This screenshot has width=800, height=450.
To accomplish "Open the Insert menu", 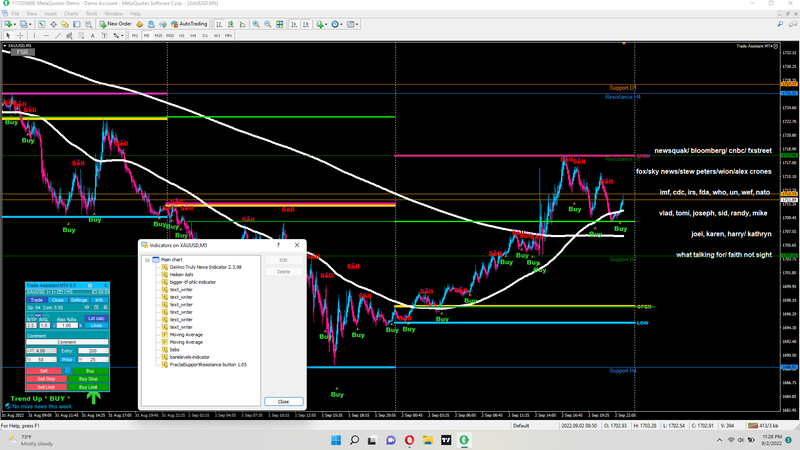I will click(50, 14).
